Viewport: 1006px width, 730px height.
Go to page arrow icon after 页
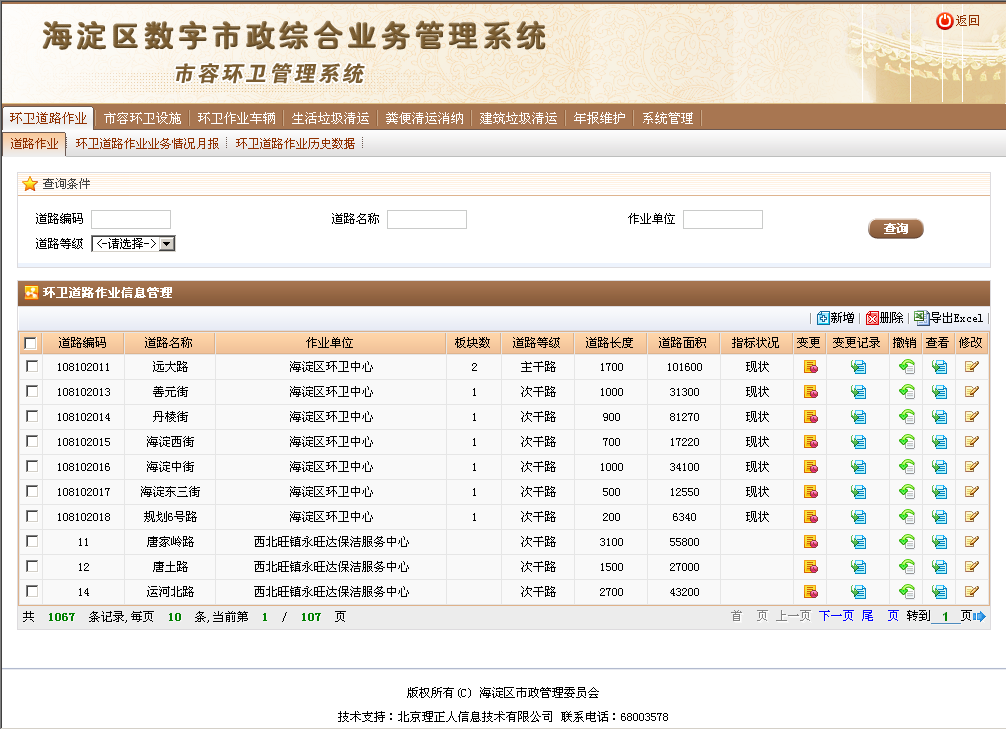tap(979, 616)
